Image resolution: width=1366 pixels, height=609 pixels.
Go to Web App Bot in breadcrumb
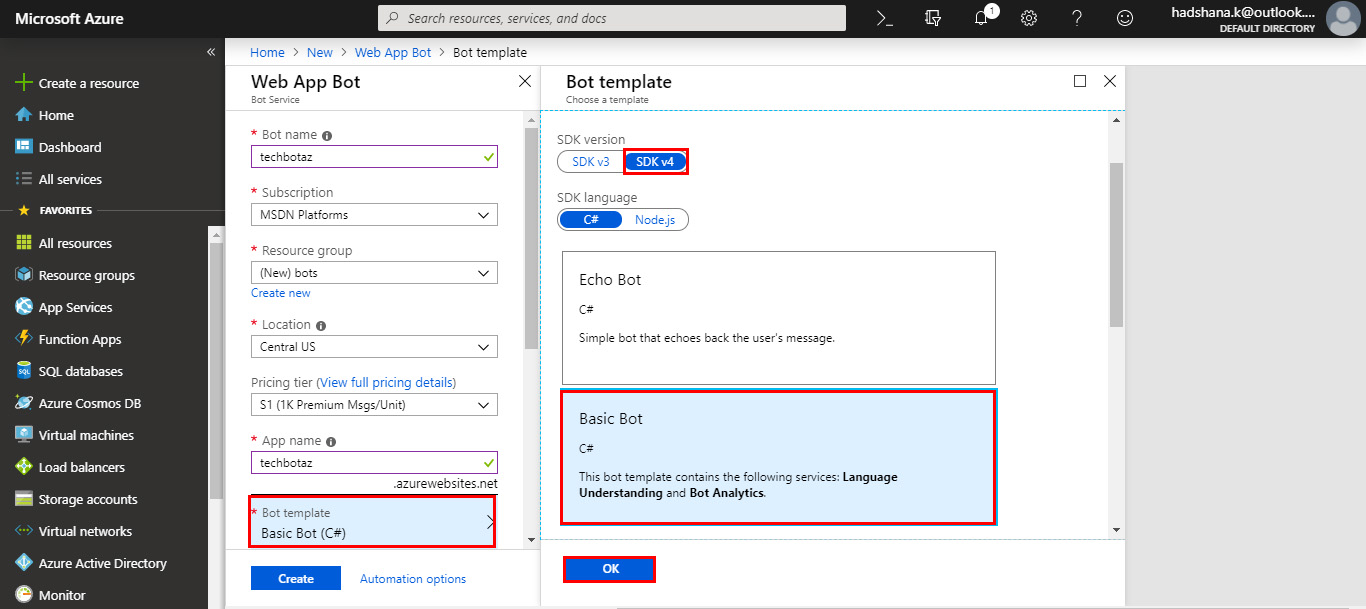tap(393, 52)
